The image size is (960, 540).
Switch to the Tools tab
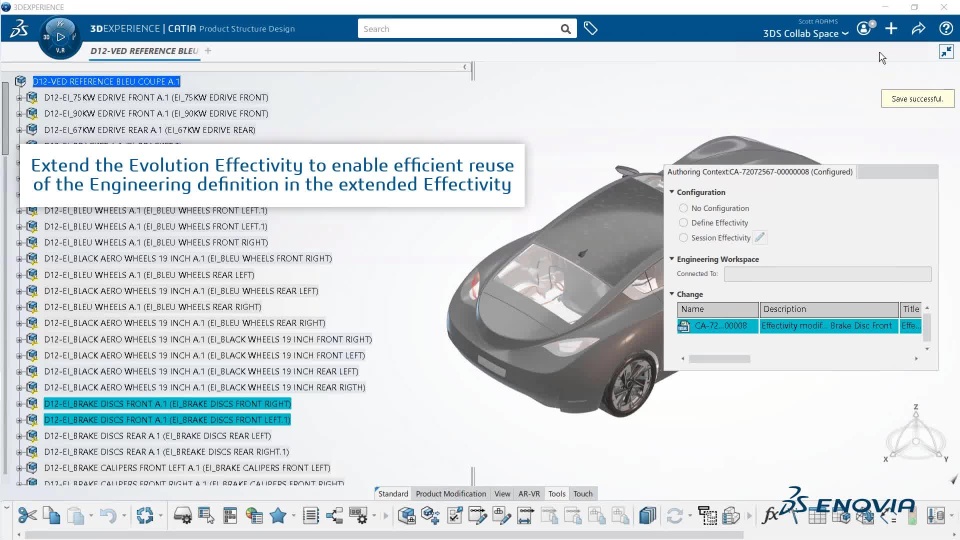[x=557, y=493]
